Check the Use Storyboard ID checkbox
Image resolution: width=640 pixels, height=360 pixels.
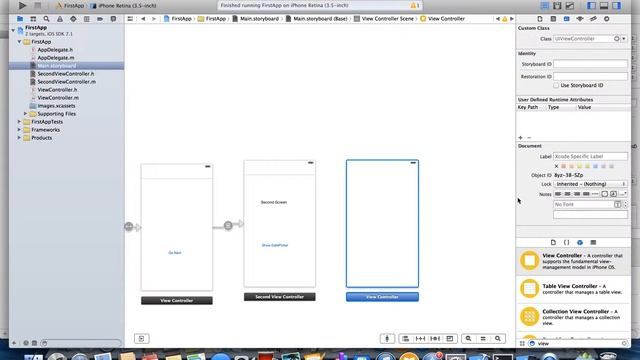(x=556, y=85)
